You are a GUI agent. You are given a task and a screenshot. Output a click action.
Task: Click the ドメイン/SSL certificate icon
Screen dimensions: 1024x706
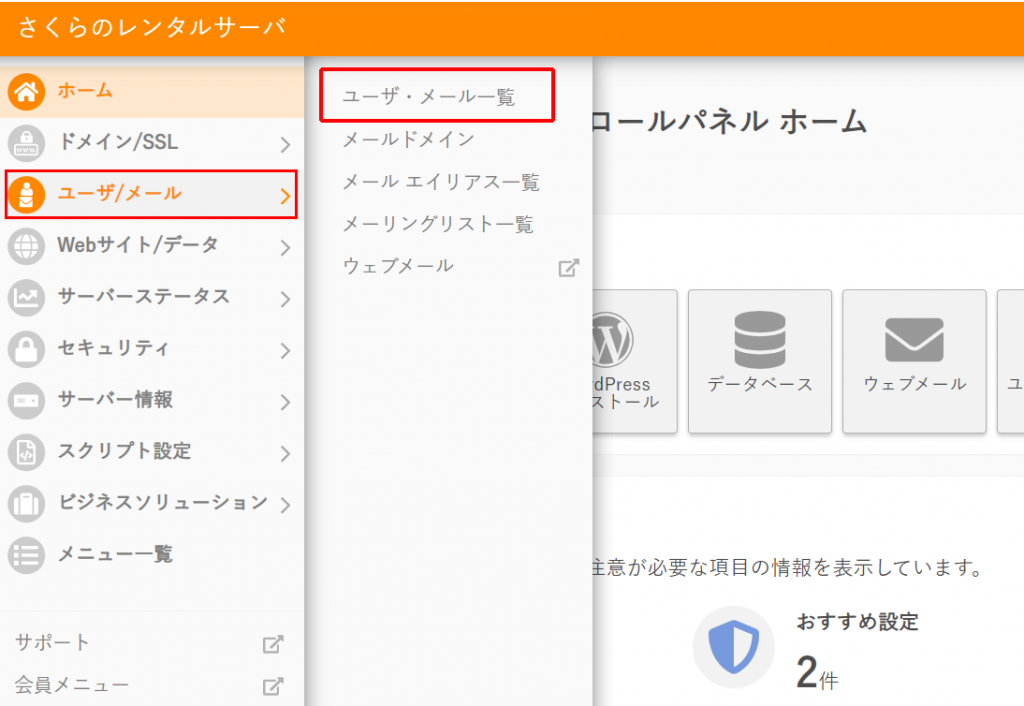click(x=26, y=143)
